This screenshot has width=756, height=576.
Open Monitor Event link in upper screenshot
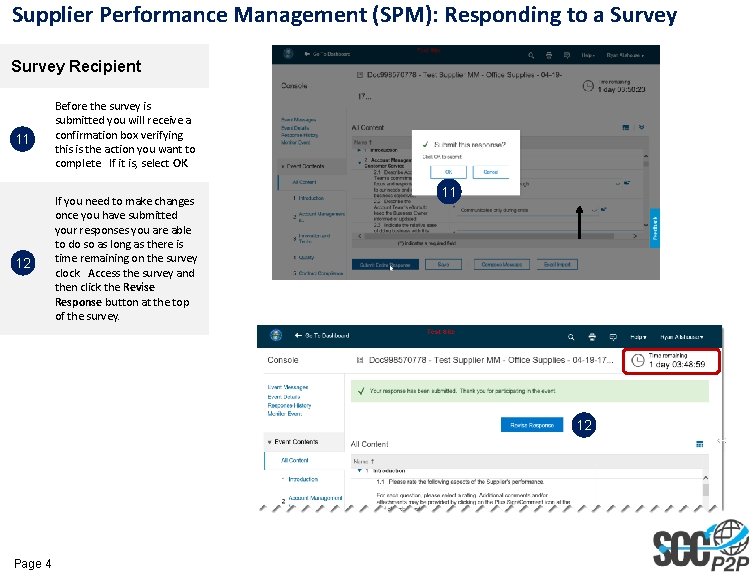pyautogui.click(x=296, y=143)
